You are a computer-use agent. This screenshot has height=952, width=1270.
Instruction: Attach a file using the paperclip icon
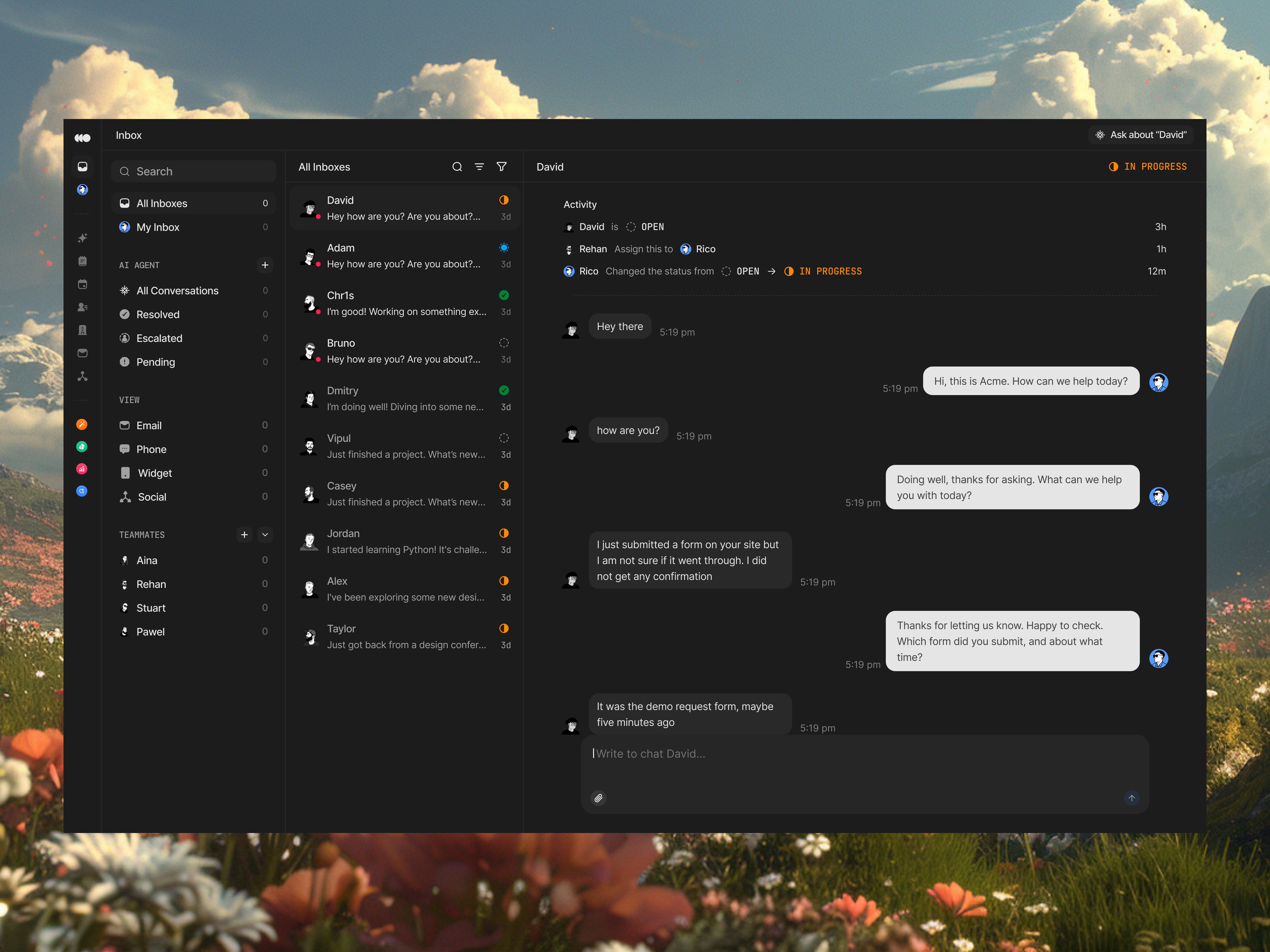tap(598, 798)
